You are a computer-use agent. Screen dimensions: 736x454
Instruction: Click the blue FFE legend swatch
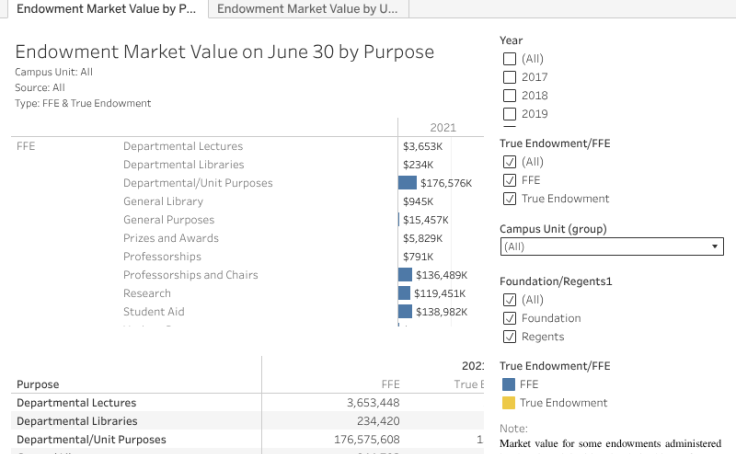[x=508, y=384]
